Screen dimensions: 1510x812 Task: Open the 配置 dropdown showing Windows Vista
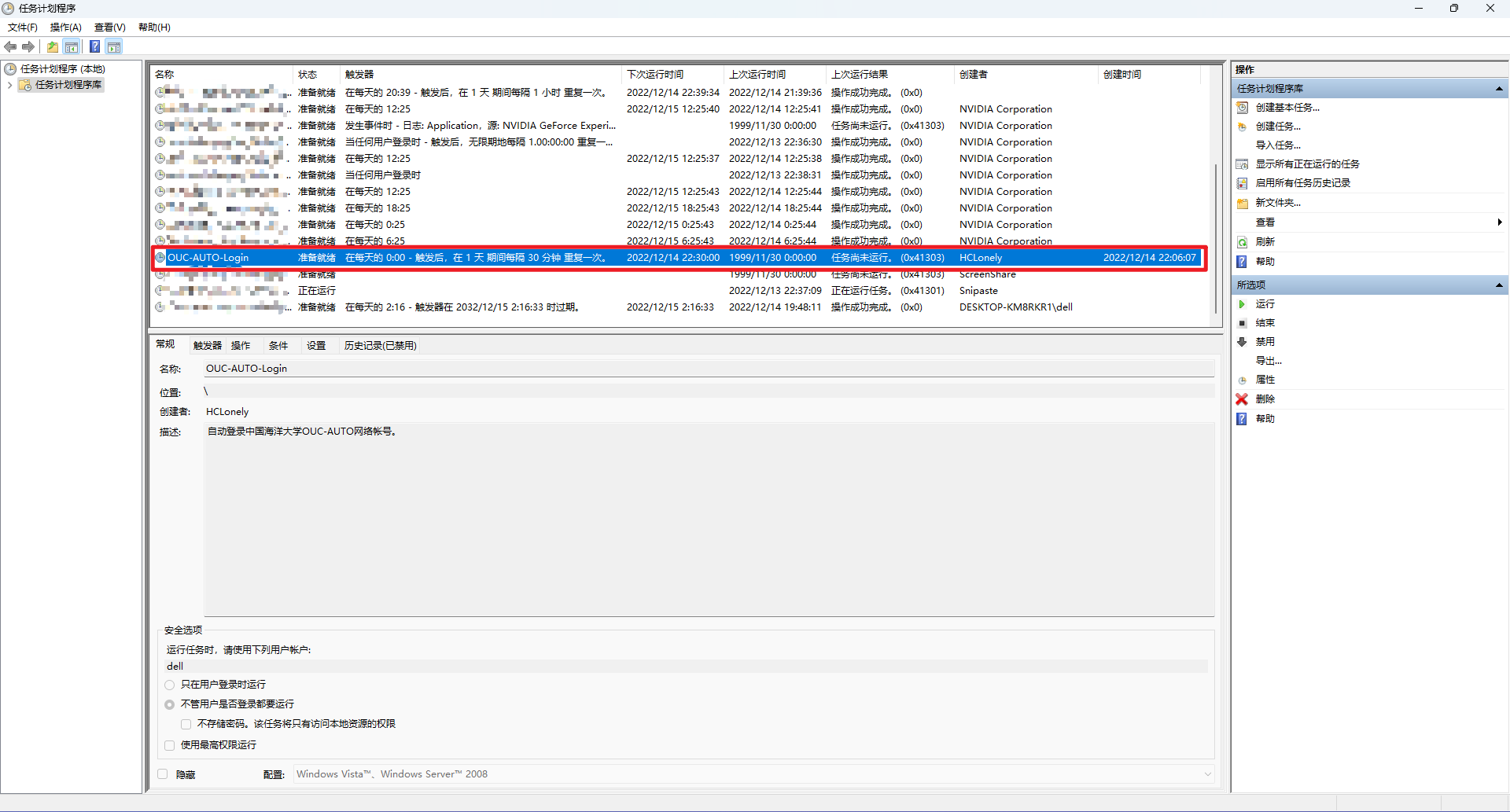pos(754,774)
